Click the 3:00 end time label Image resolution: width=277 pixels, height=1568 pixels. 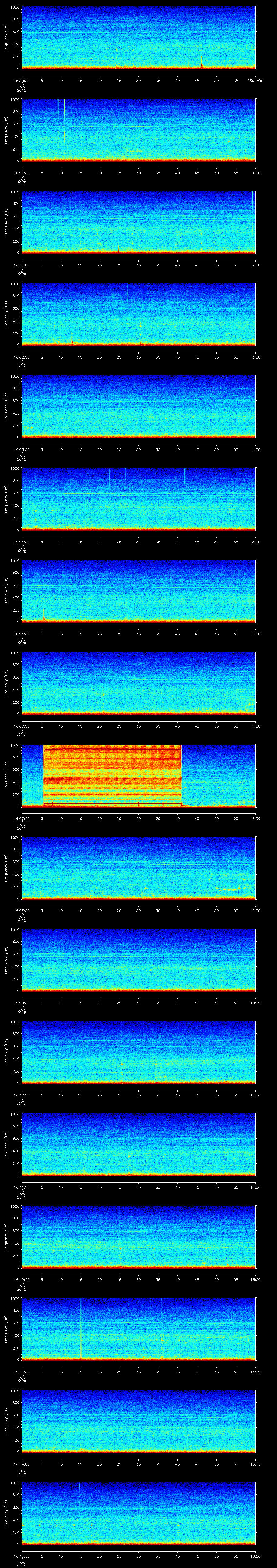(x=256, y=357)
